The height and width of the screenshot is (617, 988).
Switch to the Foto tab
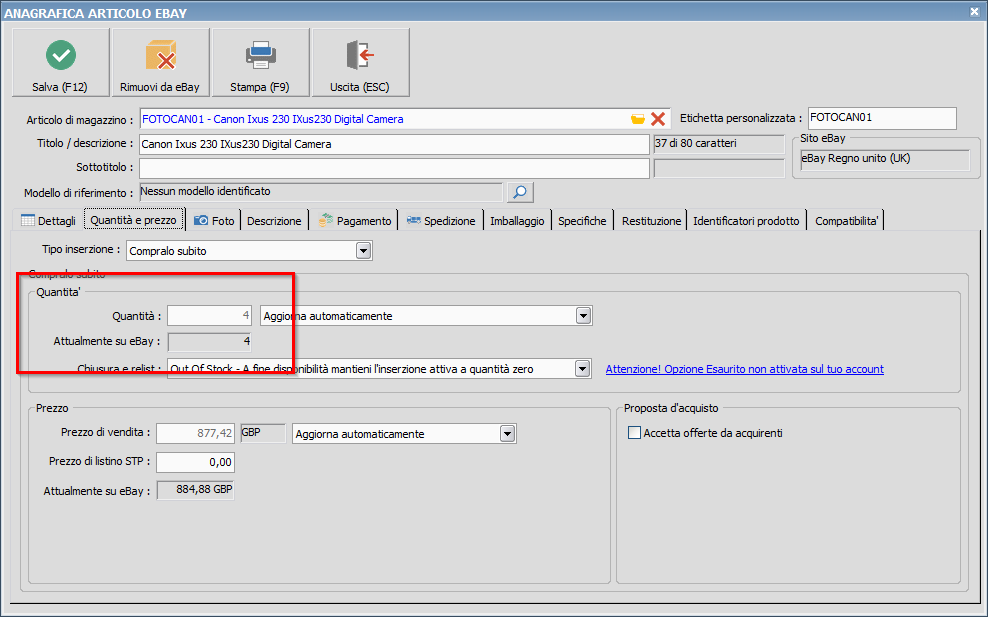214,221
